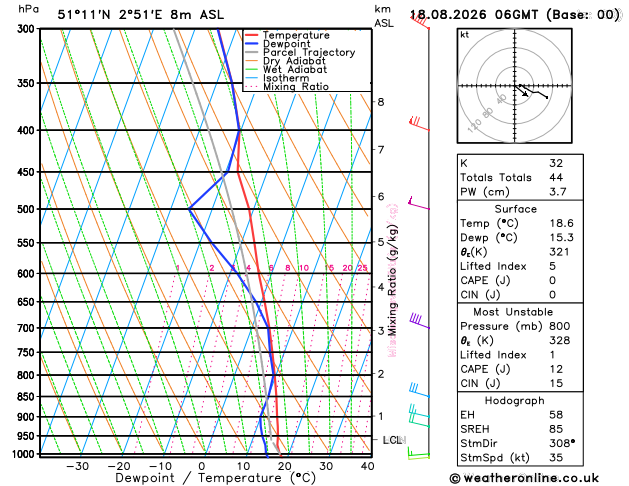Click the red wind barb at 300 hPa

[420, 21]
